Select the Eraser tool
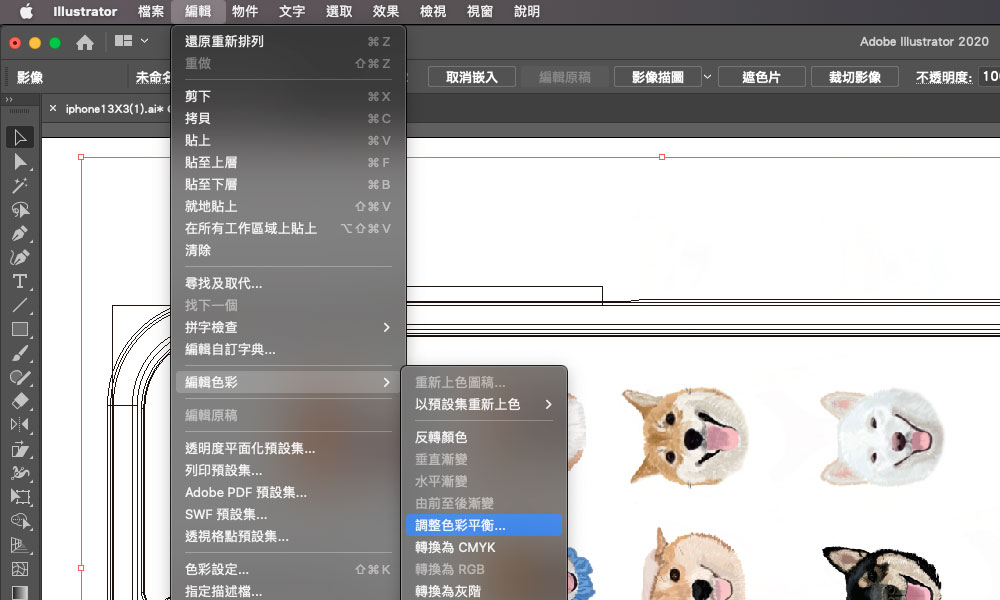 tap(20, 400)
